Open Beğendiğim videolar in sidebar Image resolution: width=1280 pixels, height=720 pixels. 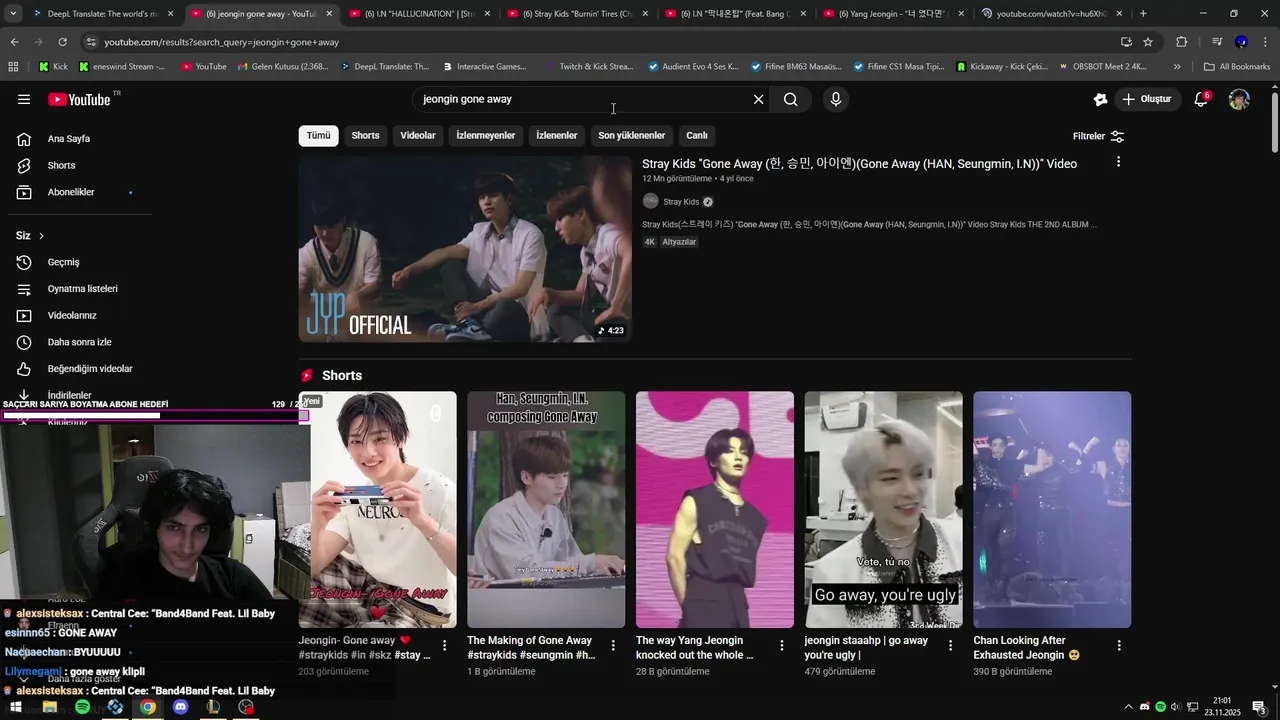(x=90, y=369)
